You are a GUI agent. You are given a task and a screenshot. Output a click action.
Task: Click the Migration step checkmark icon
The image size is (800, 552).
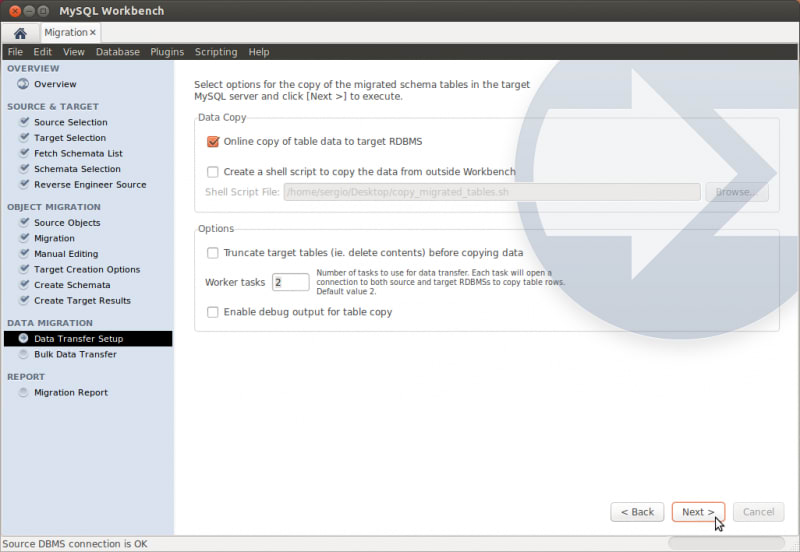tap(24, 238)
